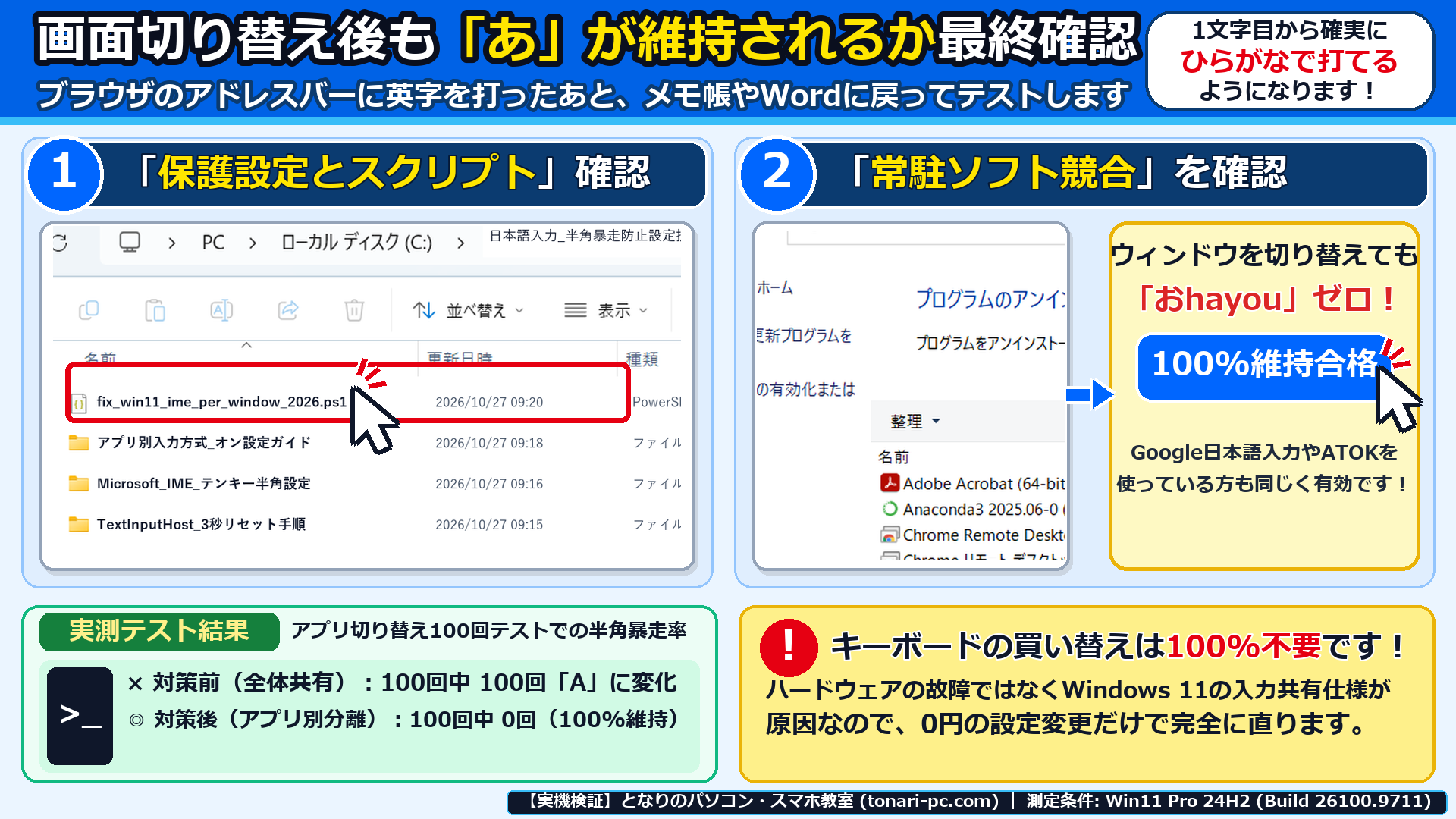
Task: Click the refresh icon in Explorer address bar
Action: pos(60,243)
